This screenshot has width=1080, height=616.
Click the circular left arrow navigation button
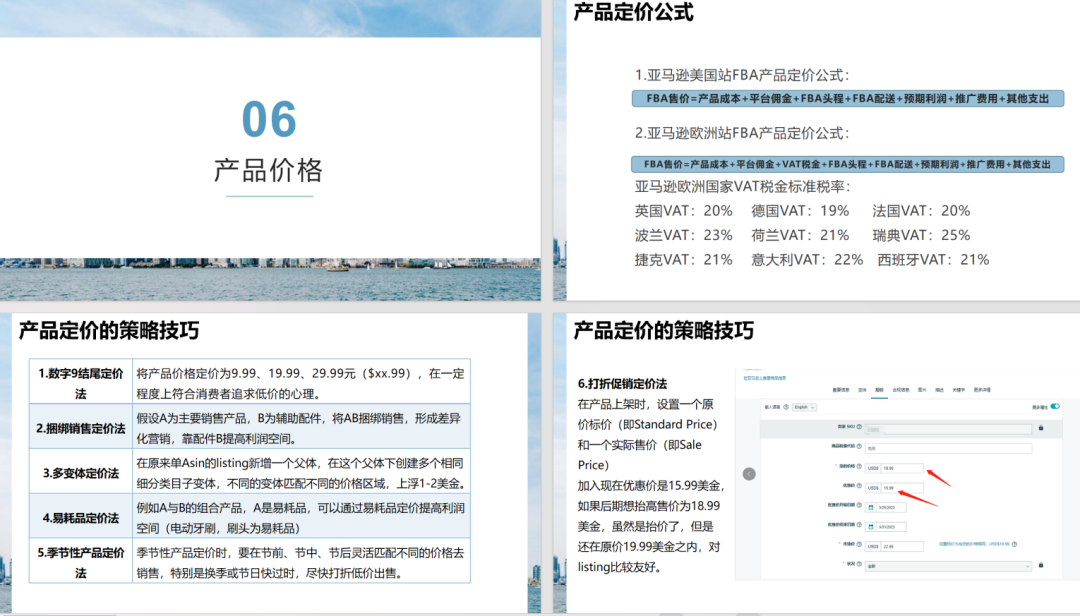(x=748, y=474)
